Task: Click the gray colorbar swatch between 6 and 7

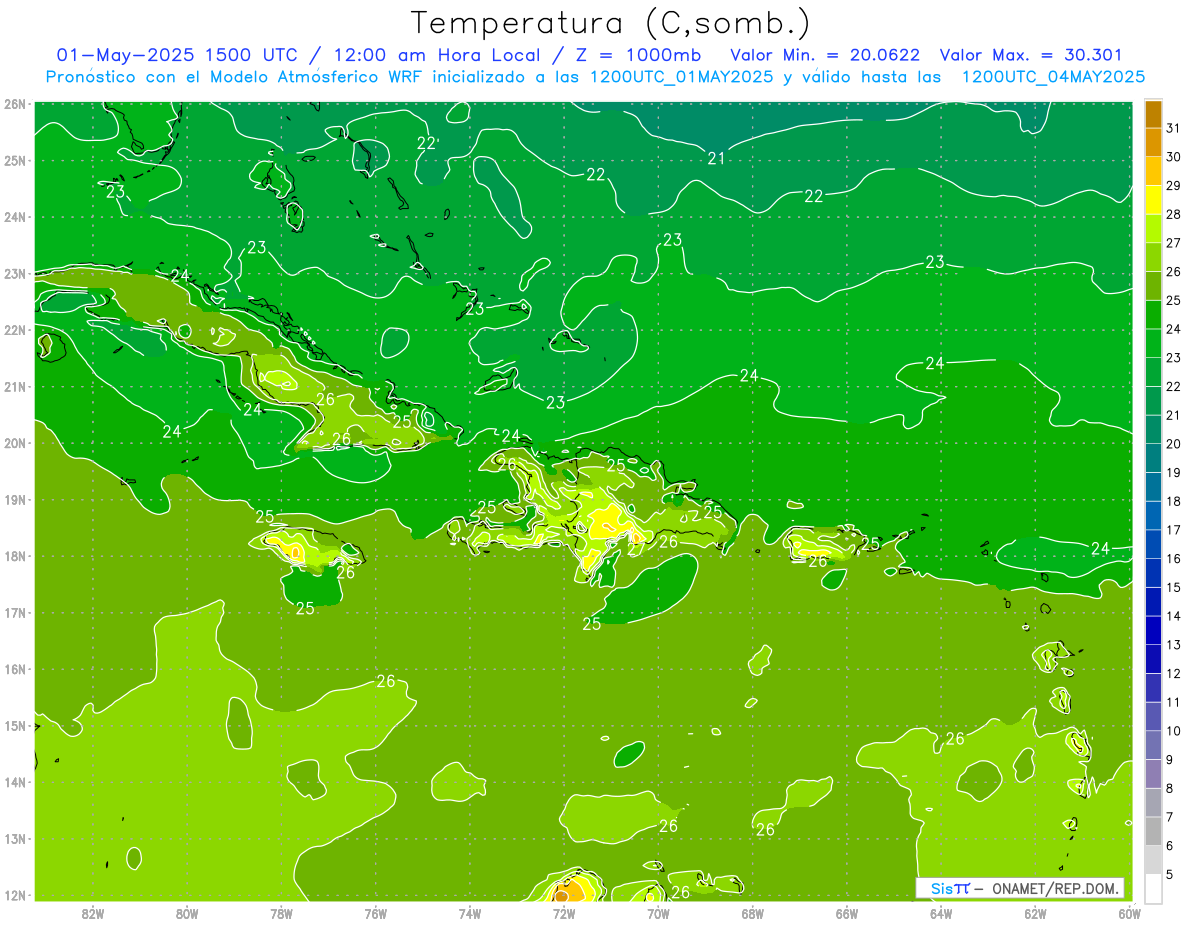Action: point(1154,830)
